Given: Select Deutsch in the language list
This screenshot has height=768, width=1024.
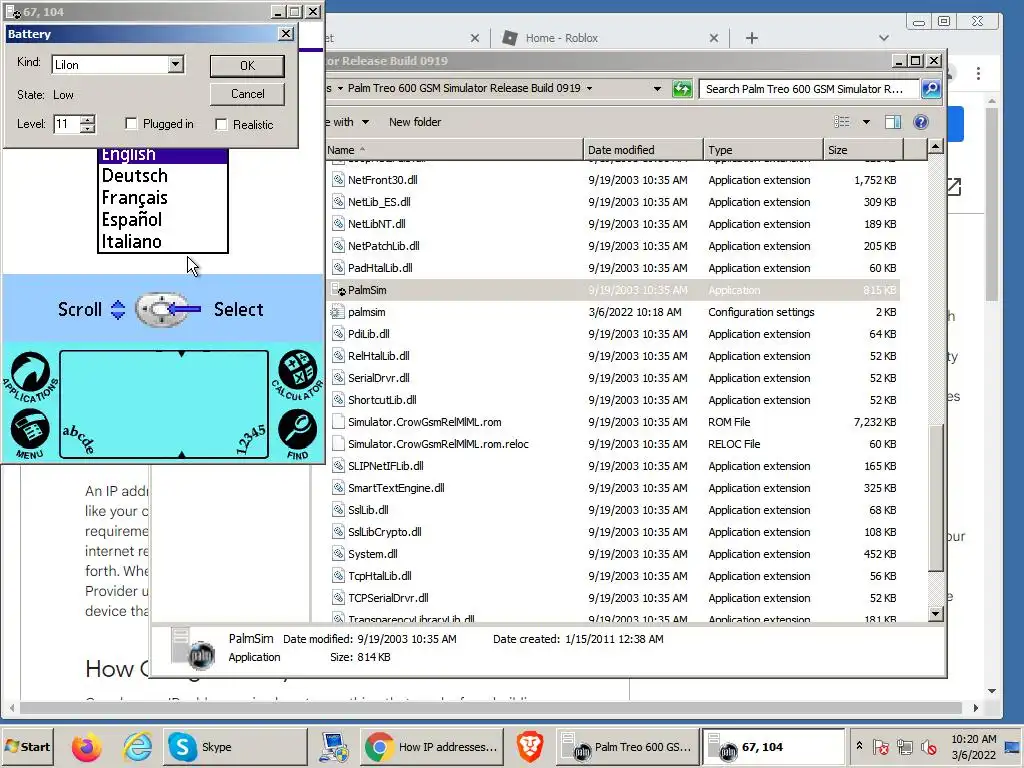Looking at the screenshot, I should tap(163, 176).
